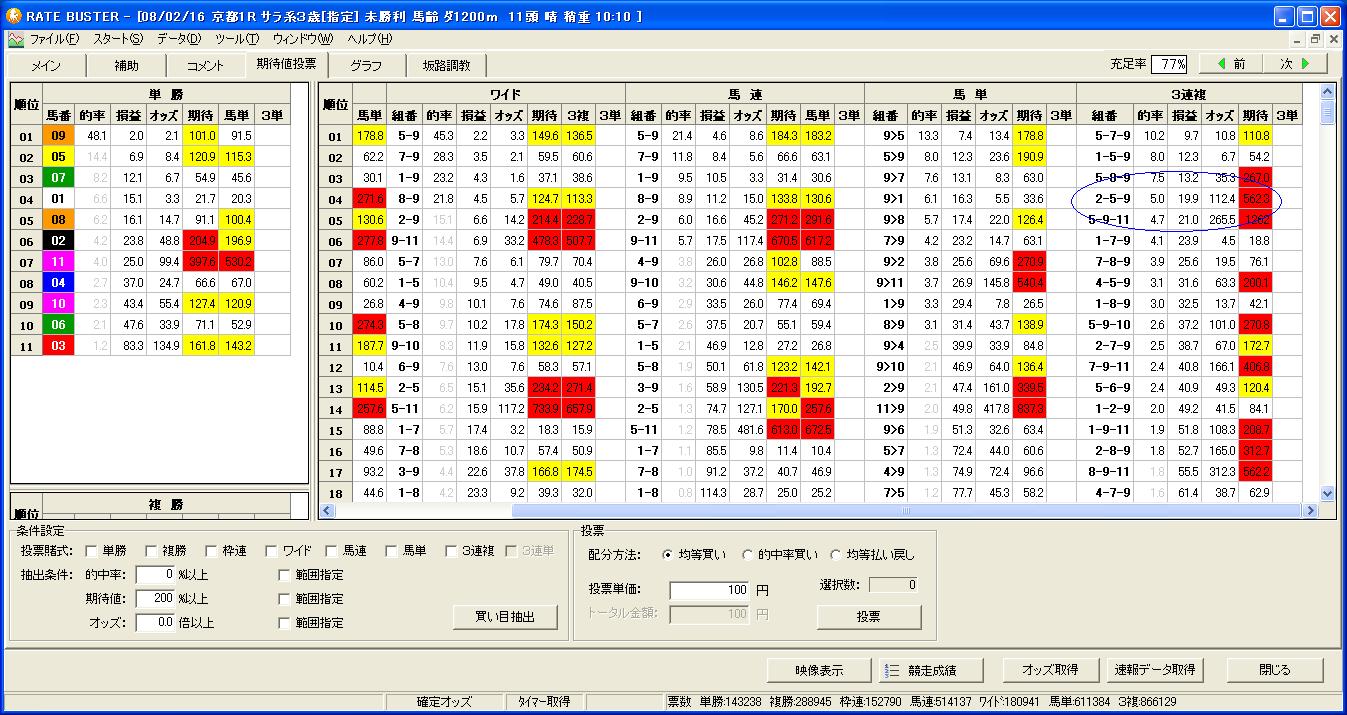The image size is (1347, 715).
Task: Click the 閉じる button
Action: pos(1274,670)
